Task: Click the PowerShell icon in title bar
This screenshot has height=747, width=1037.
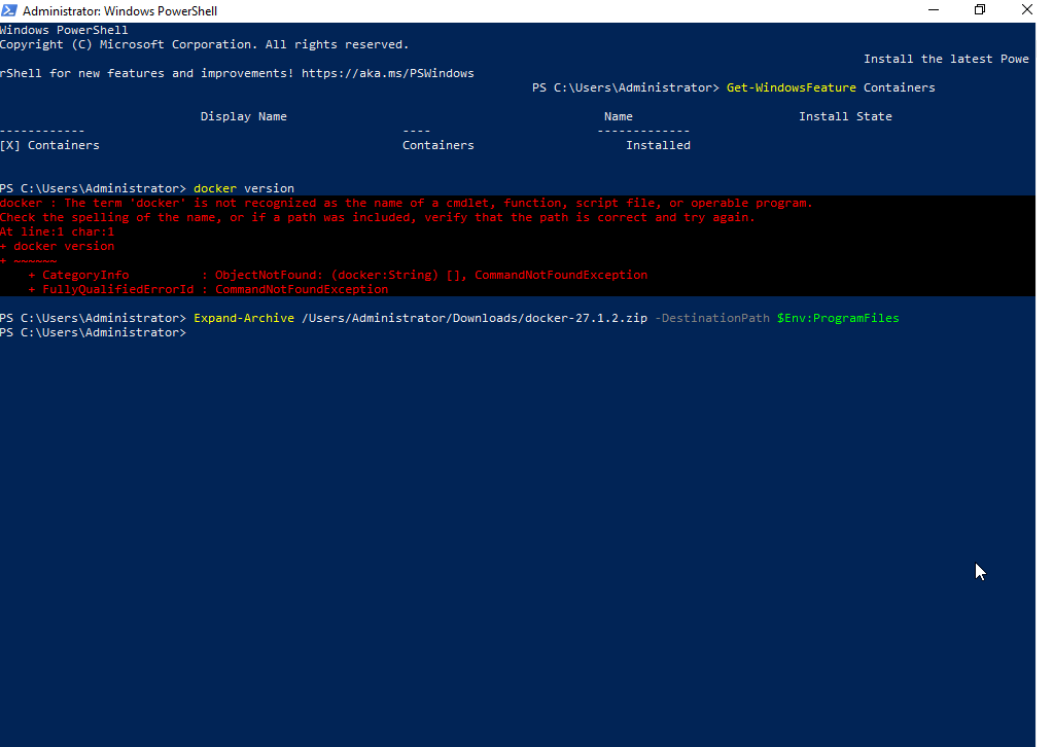Action: pyautogui.click(x=9, y=11)
